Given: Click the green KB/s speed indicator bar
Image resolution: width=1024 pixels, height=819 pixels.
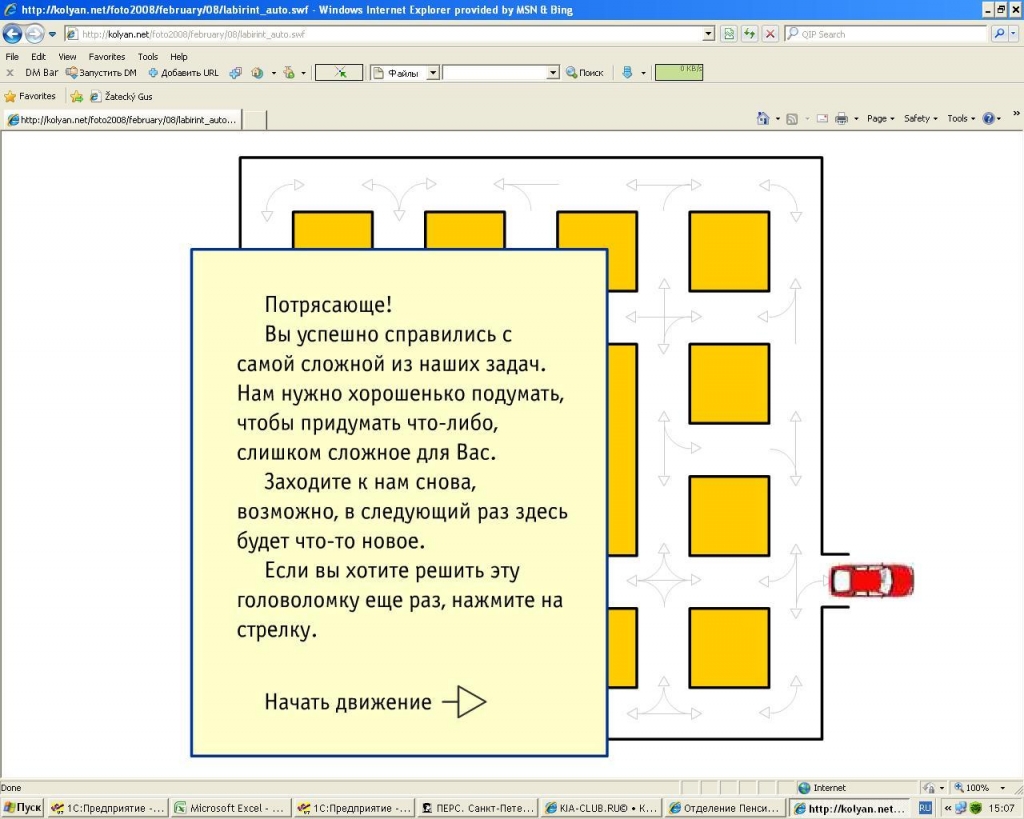Looking at the screenshot, I should point(679,72).
